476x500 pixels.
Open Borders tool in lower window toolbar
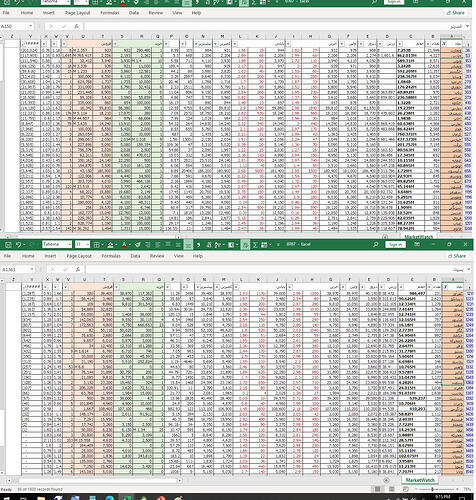coord(96,245)
